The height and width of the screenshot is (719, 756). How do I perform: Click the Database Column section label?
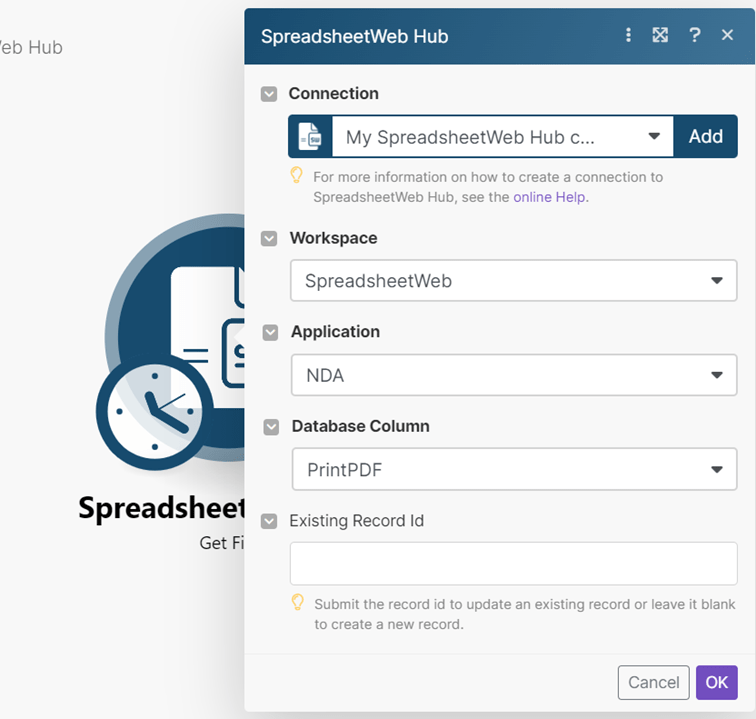click(x=361, y=426)
